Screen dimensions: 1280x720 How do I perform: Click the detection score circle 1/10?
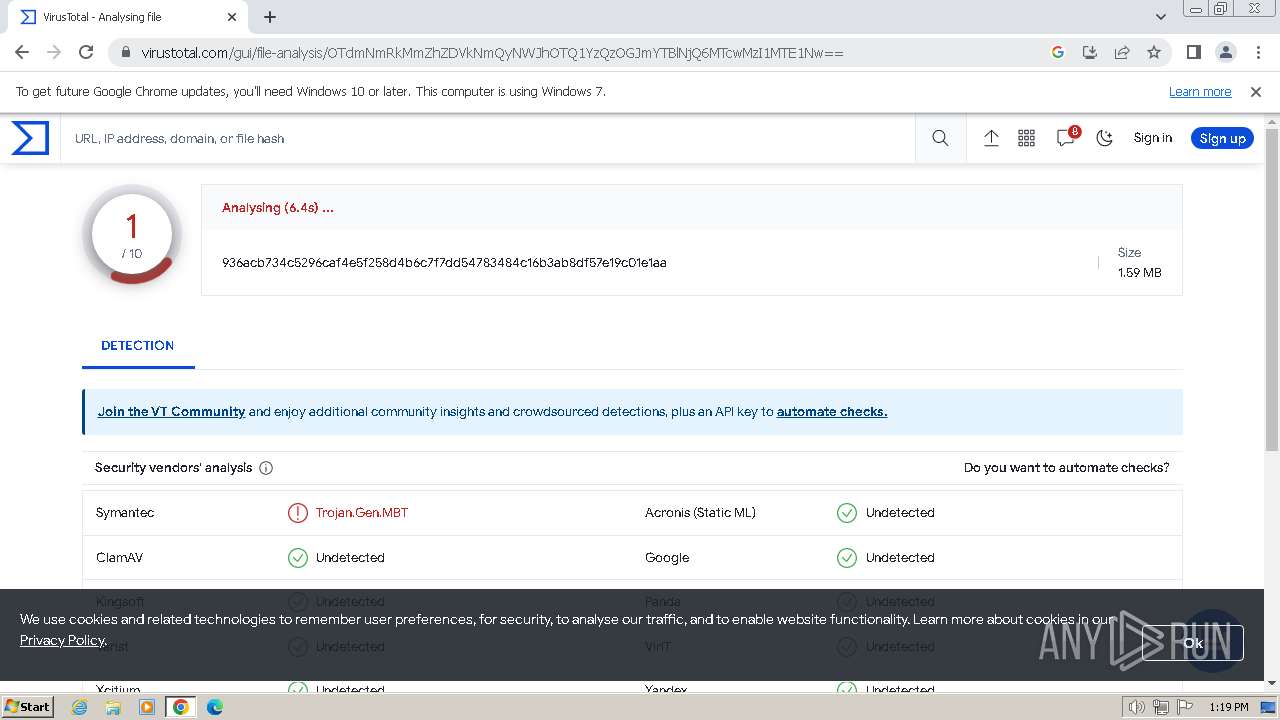click(132, 235)
